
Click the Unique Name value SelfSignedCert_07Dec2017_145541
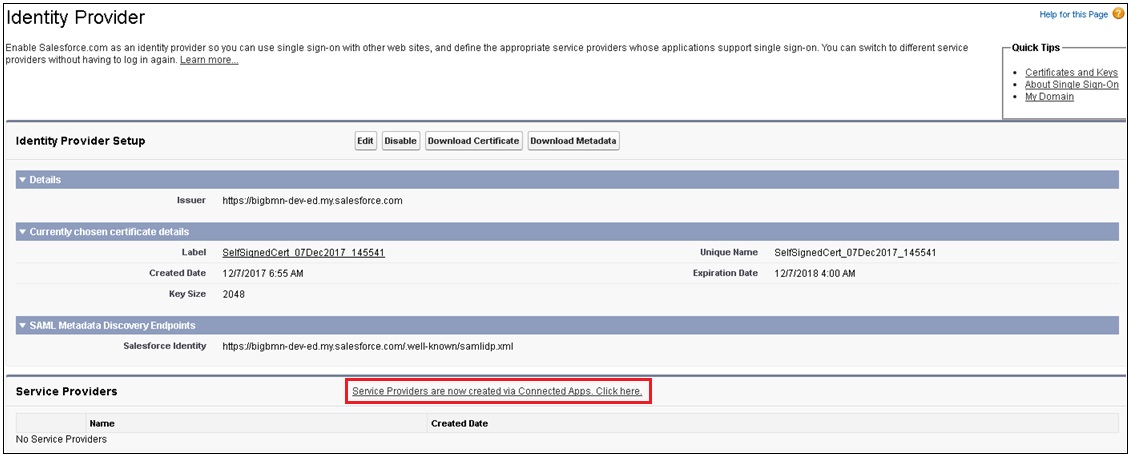pyautogui.click(x=855, y=253)
